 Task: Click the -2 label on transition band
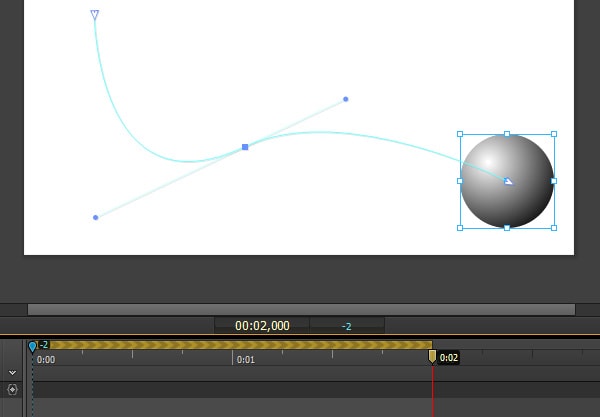[43, 345]
